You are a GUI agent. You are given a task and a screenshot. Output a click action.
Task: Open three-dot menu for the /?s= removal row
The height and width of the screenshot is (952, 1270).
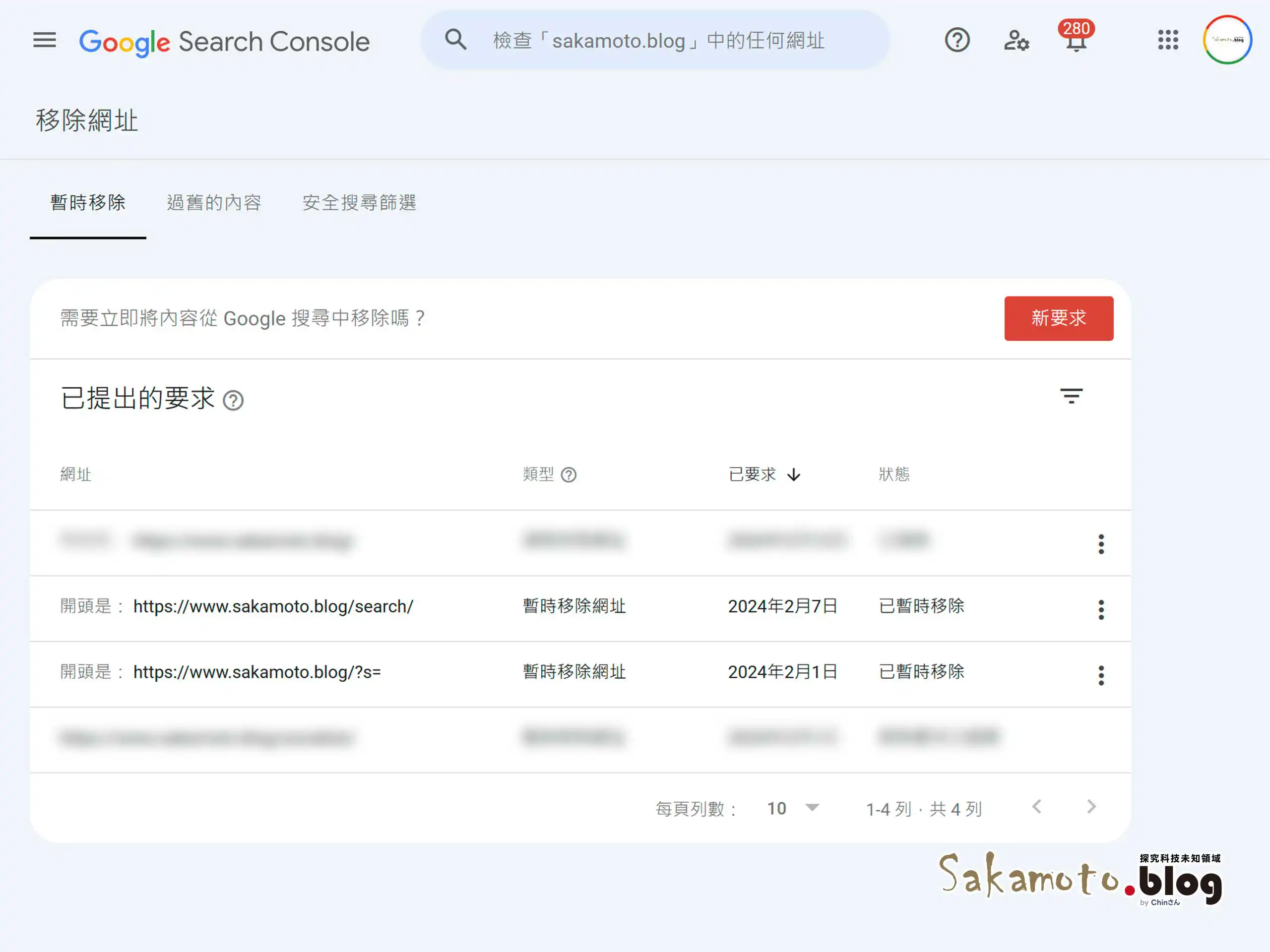(1101, 675)
